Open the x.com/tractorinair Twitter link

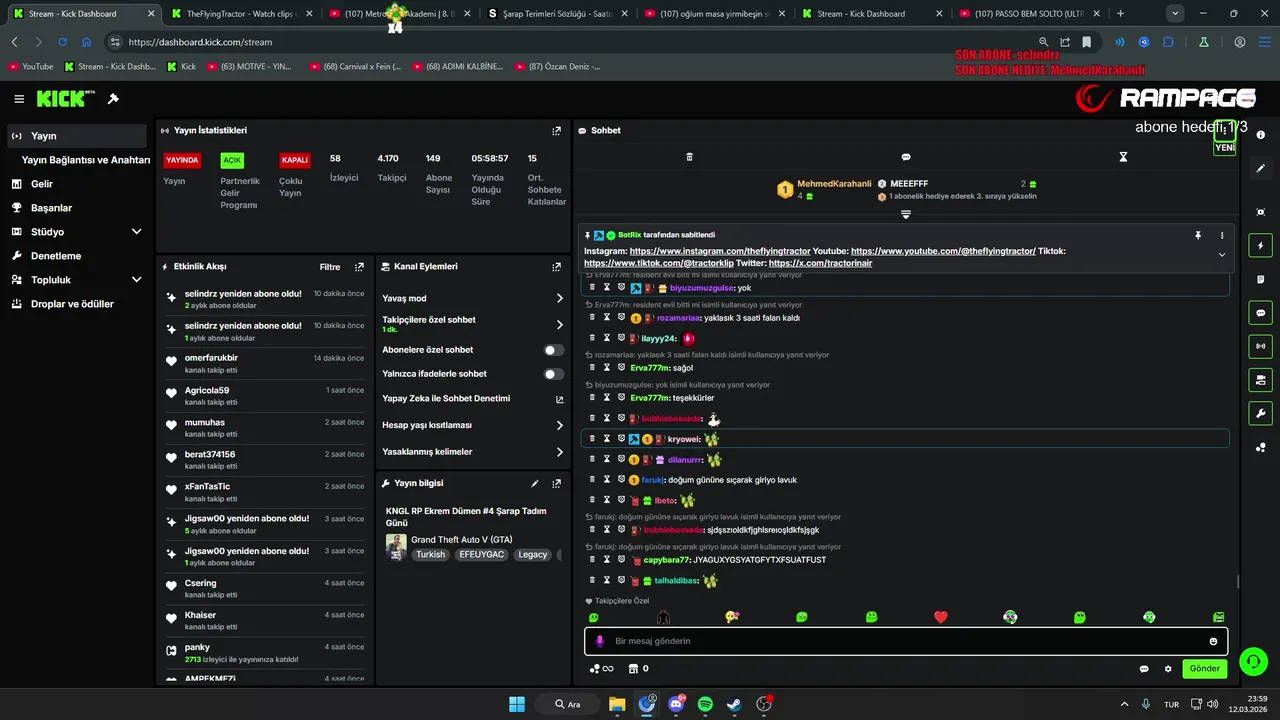click(x=820, y=263)
